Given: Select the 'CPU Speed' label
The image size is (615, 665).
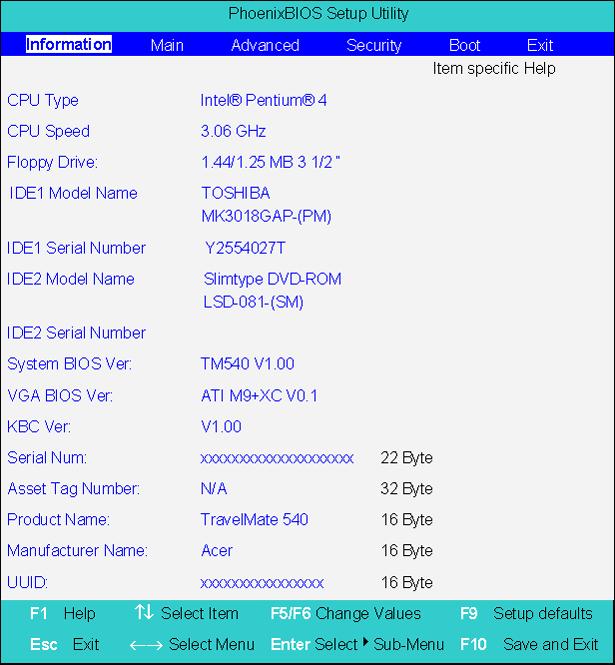Looking at the screenshot, I should [x=48, y=131].
